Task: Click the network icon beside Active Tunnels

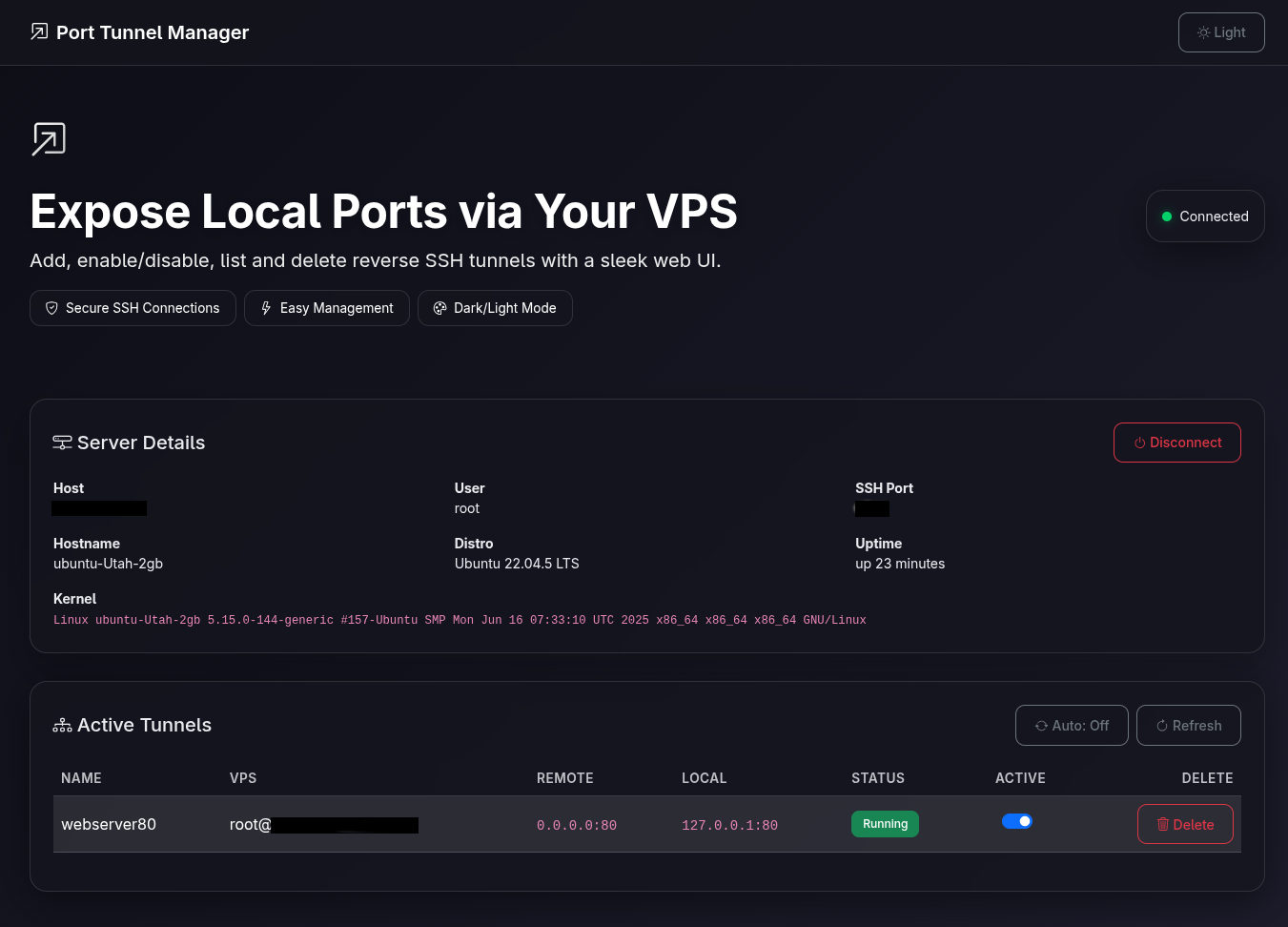Action: pyautogui.click(x=62, y=726)
